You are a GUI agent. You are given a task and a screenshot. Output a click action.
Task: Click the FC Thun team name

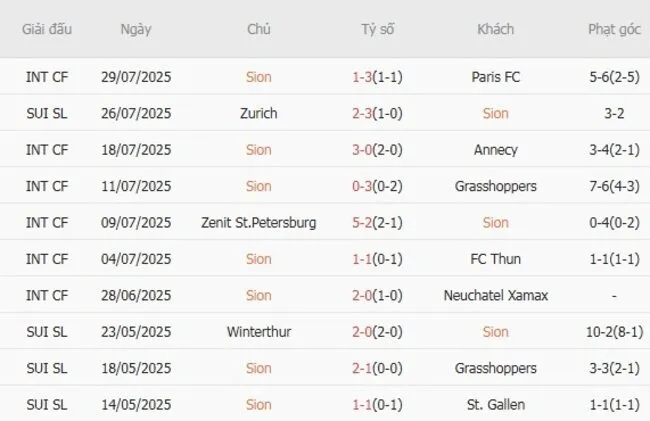point(495,259)
